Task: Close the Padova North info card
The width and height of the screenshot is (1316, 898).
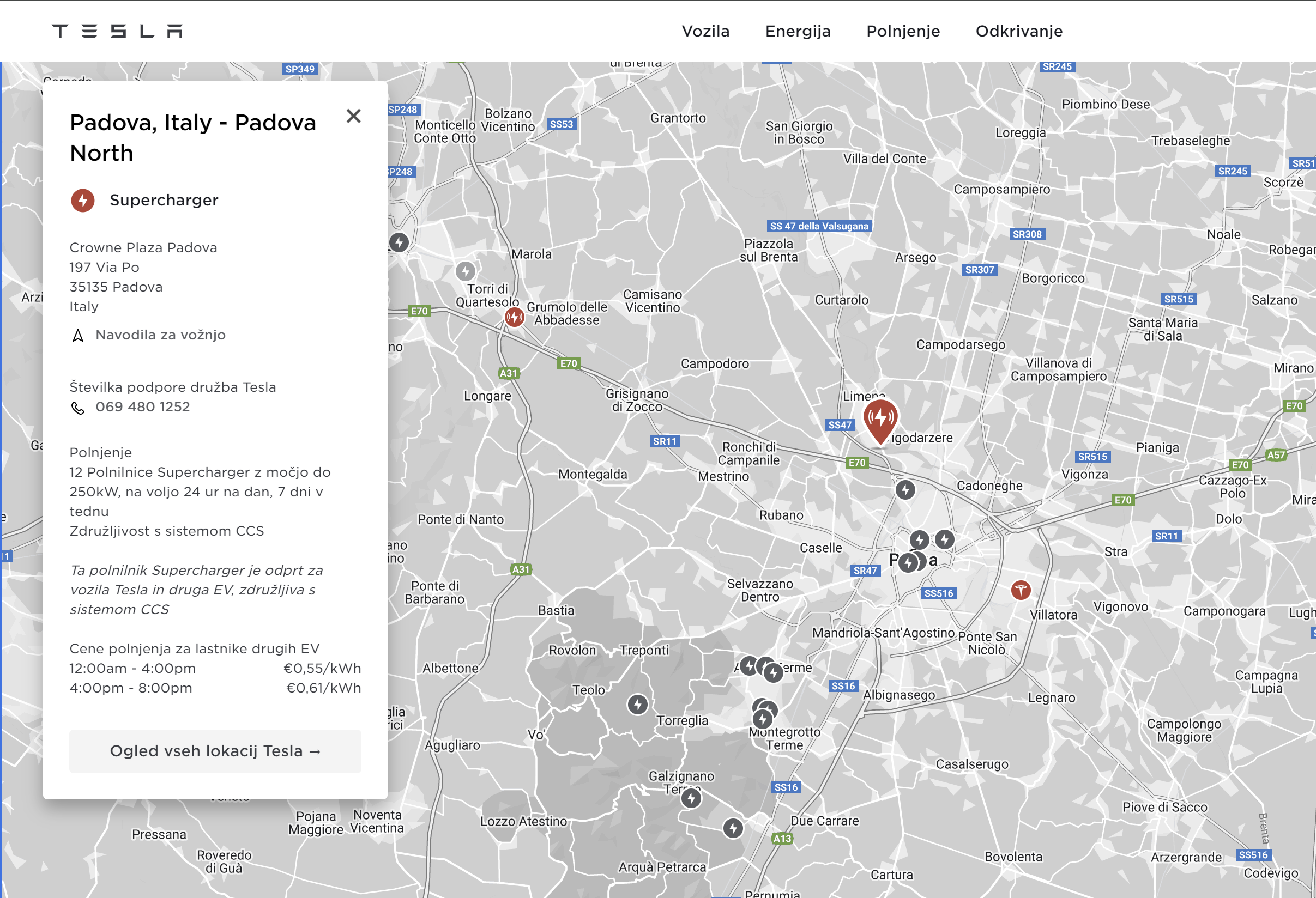Action: click(x=353, y=116)
